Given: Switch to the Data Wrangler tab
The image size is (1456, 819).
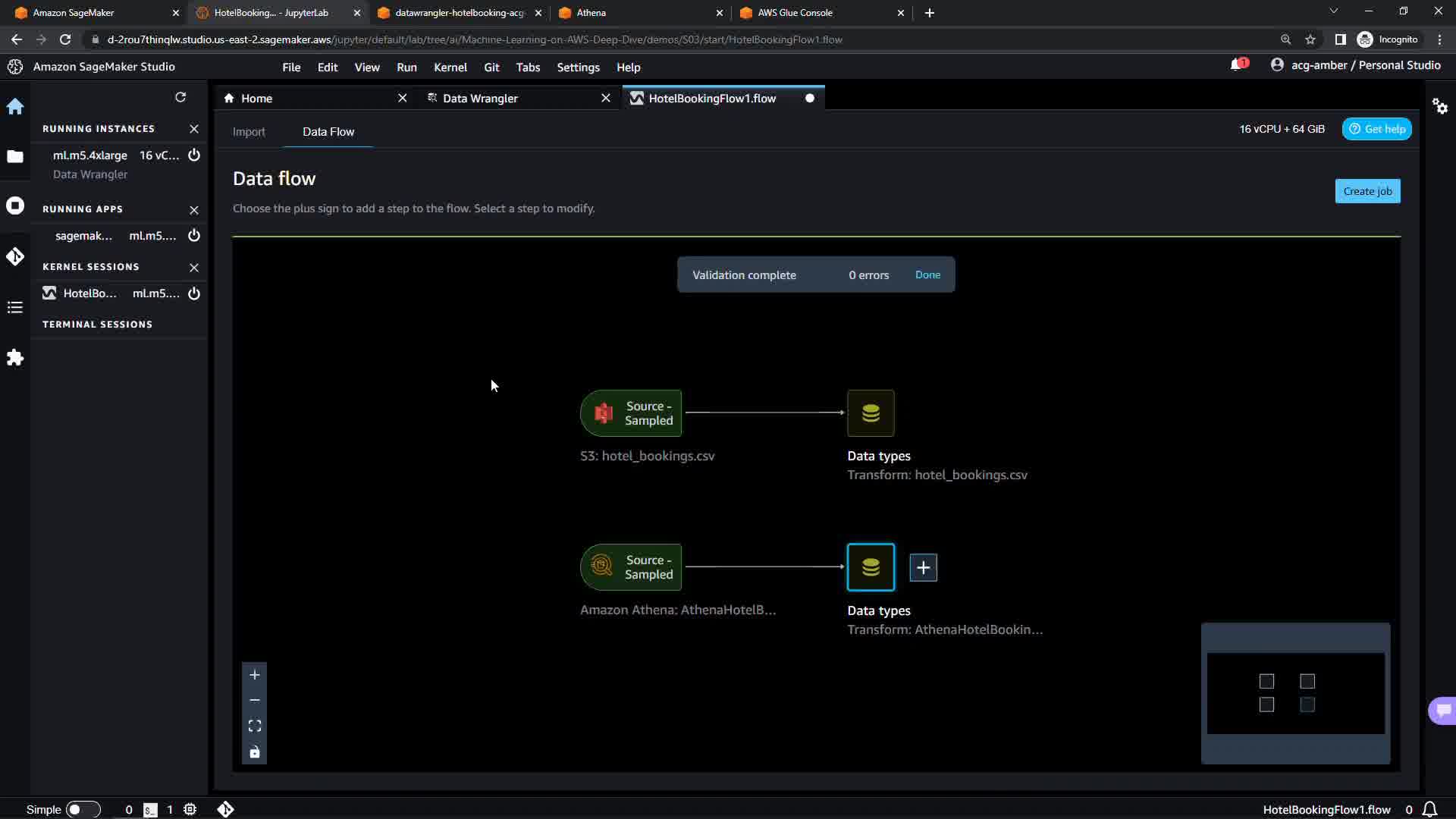Looking at the screenshot, I should tap(480, 99).
